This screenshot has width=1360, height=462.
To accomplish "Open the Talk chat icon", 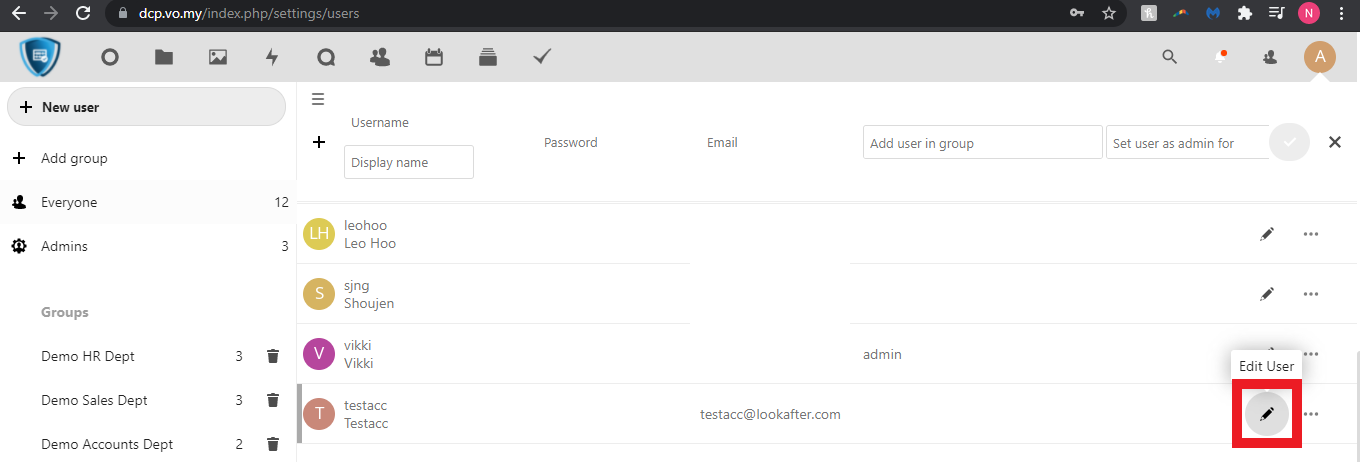I will (x=326, y=58).
